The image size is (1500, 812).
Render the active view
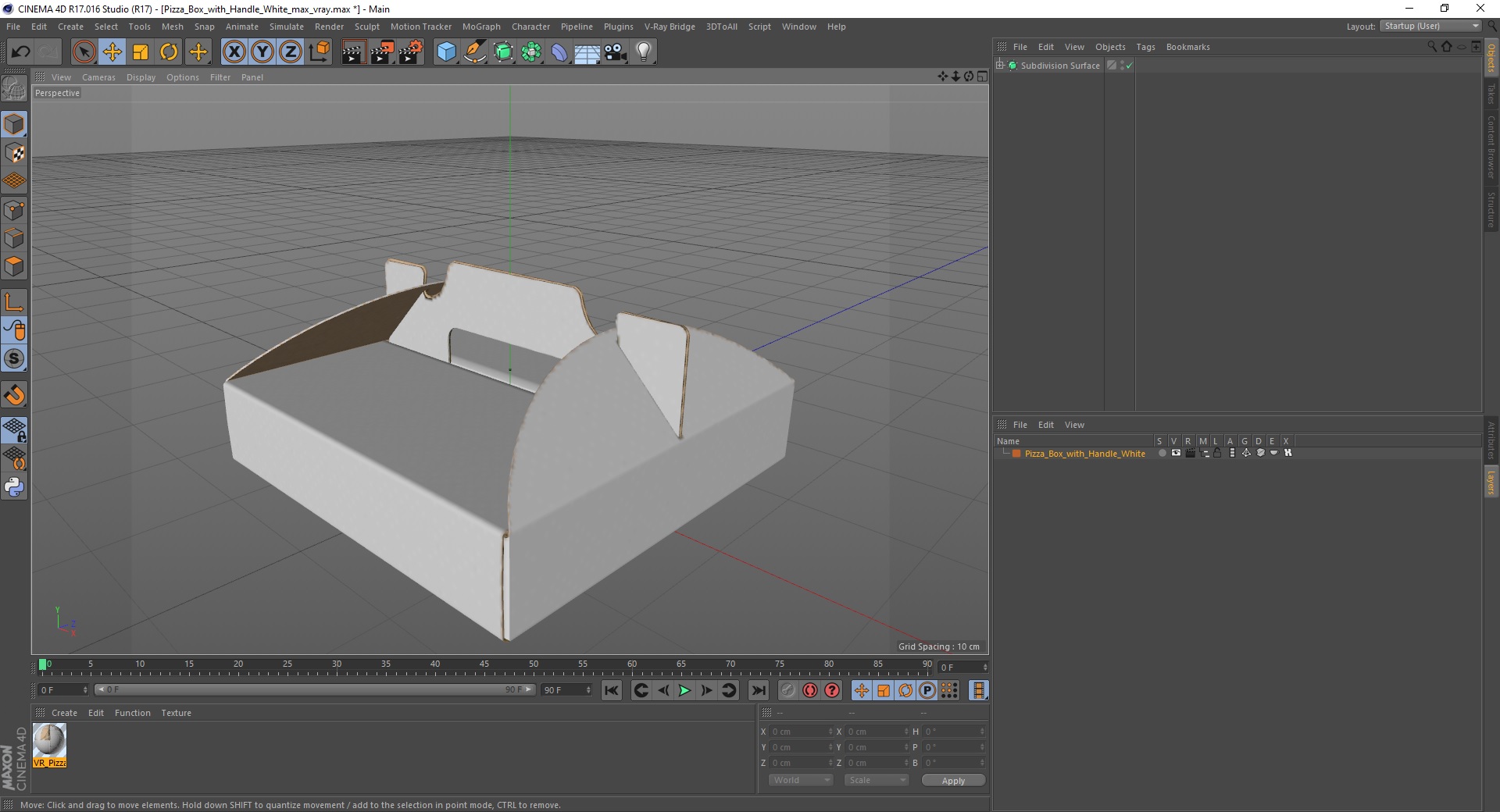[353, 52]
